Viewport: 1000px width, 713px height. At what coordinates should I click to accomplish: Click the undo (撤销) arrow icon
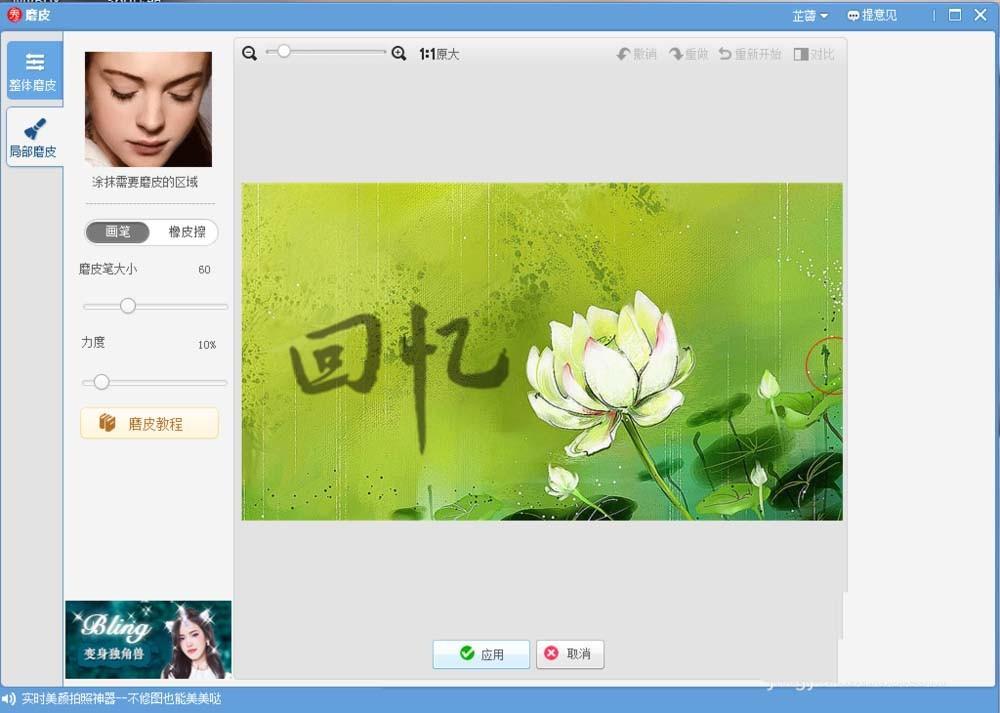coord(624,54)
